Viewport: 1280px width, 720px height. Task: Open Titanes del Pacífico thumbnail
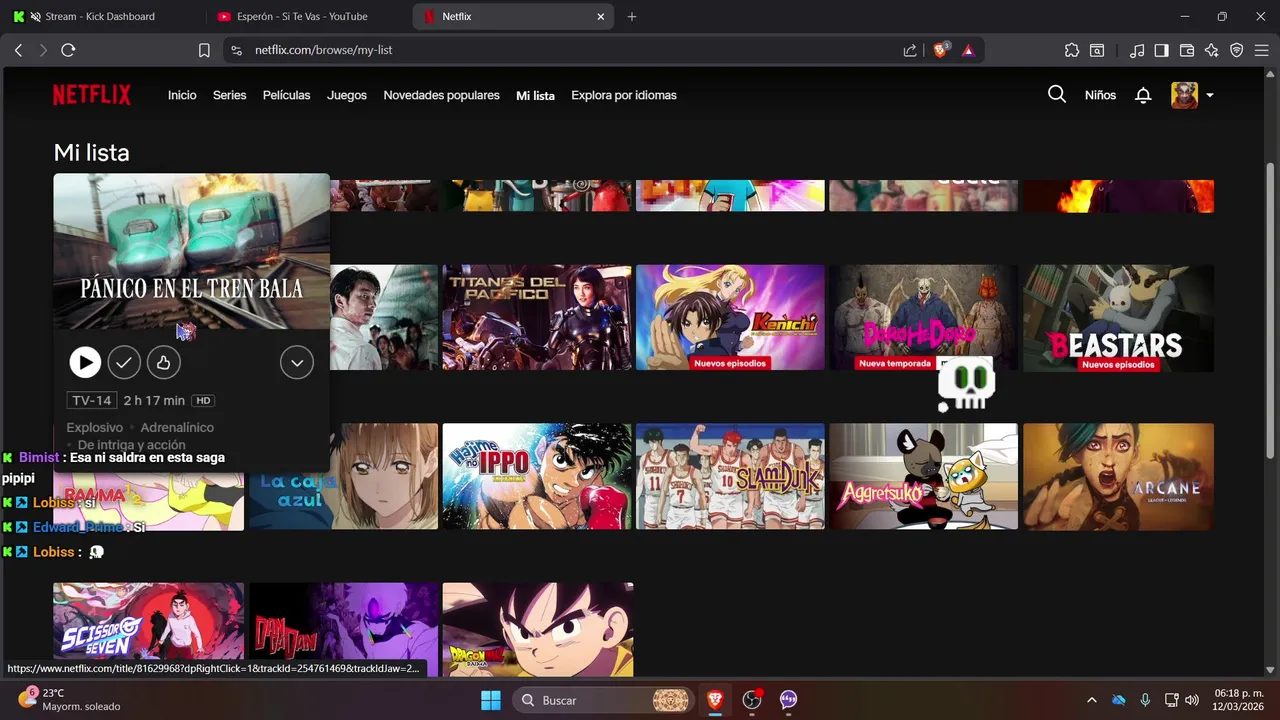pyautogui.click(x=537, y=317)
